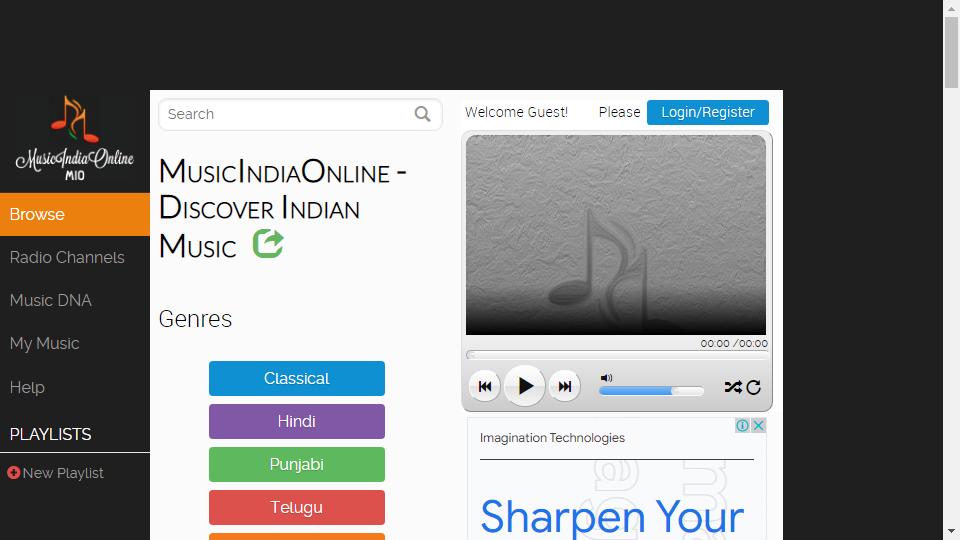The width and height of the screenshot is (960, 540).
Task: Click the search magnifier icon
Action: pos(422,114)
